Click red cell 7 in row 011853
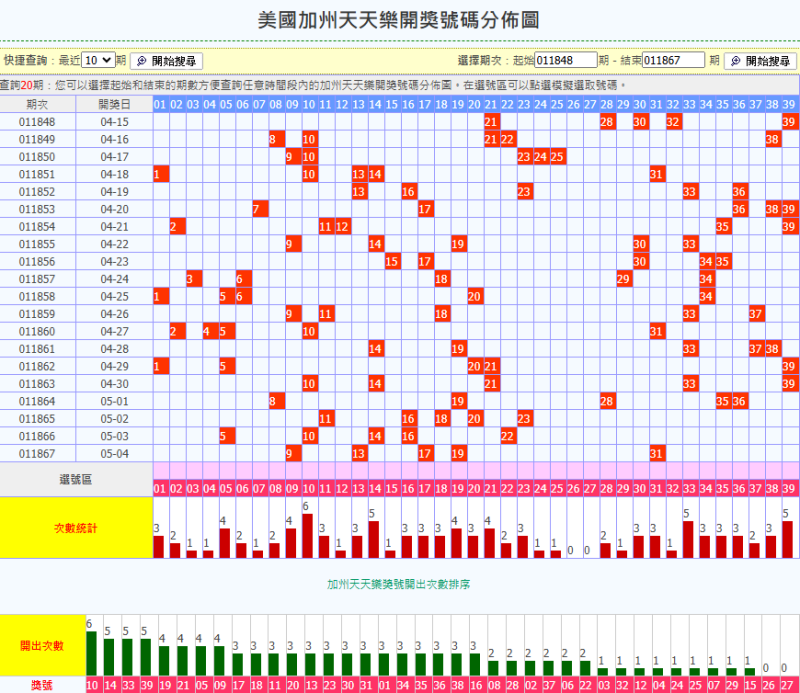 click(260, 209)
